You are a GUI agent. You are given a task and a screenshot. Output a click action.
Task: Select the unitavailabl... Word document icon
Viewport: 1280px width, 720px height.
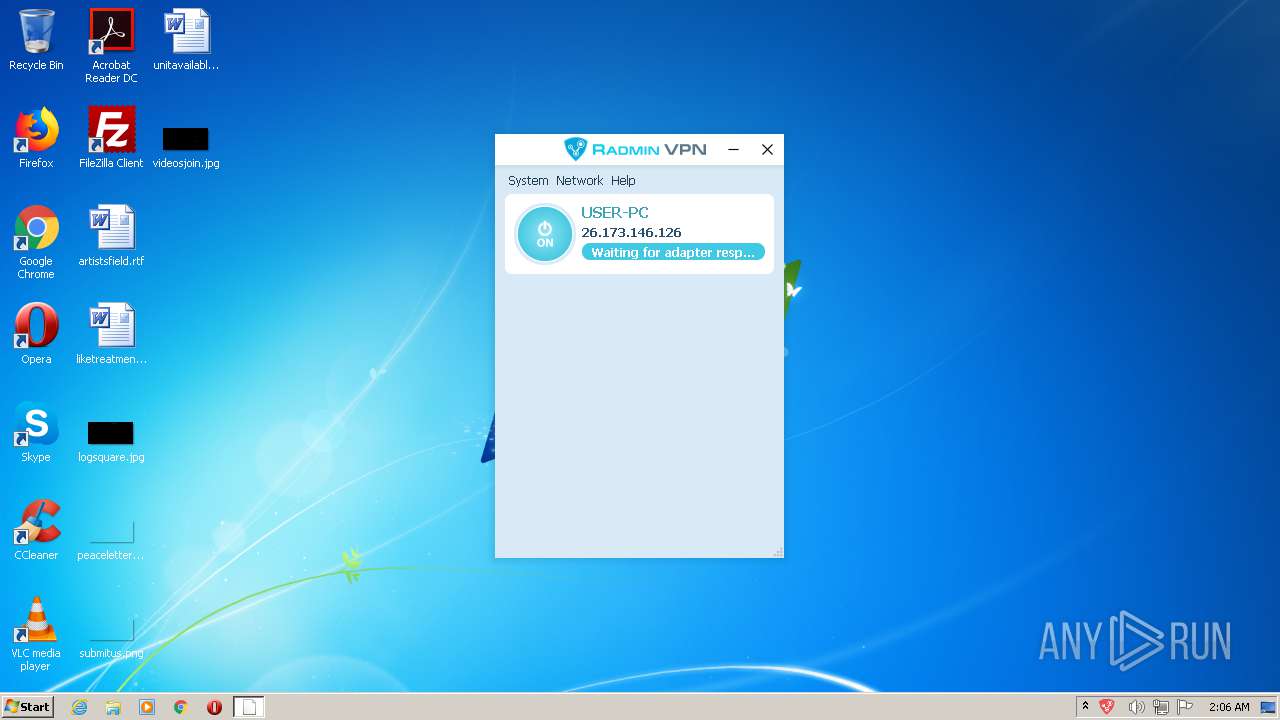pyautogui.click(x=186, y=40)
